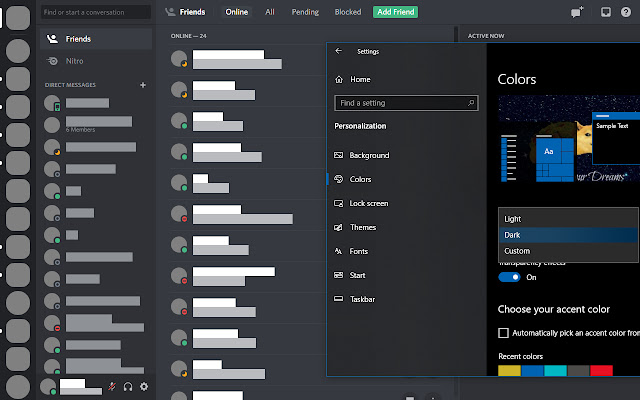
Task: Select the Colors settings page
Action: [x=353, y=179]
